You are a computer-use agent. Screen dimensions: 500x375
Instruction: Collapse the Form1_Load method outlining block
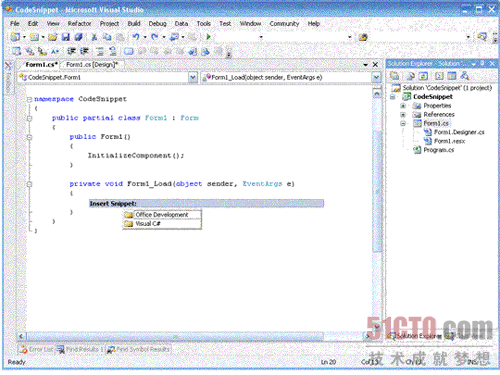click(29, 184)
